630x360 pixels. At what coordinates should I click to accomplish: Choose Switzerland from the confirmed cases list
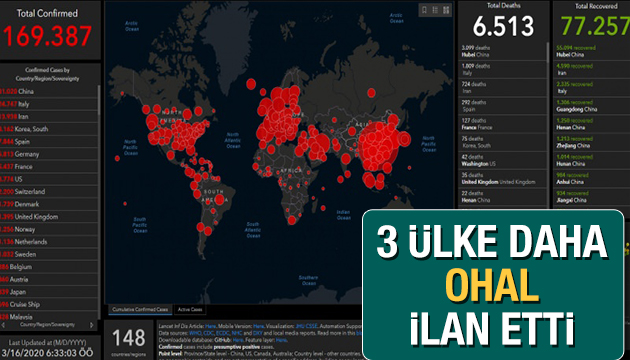[49, 192]
